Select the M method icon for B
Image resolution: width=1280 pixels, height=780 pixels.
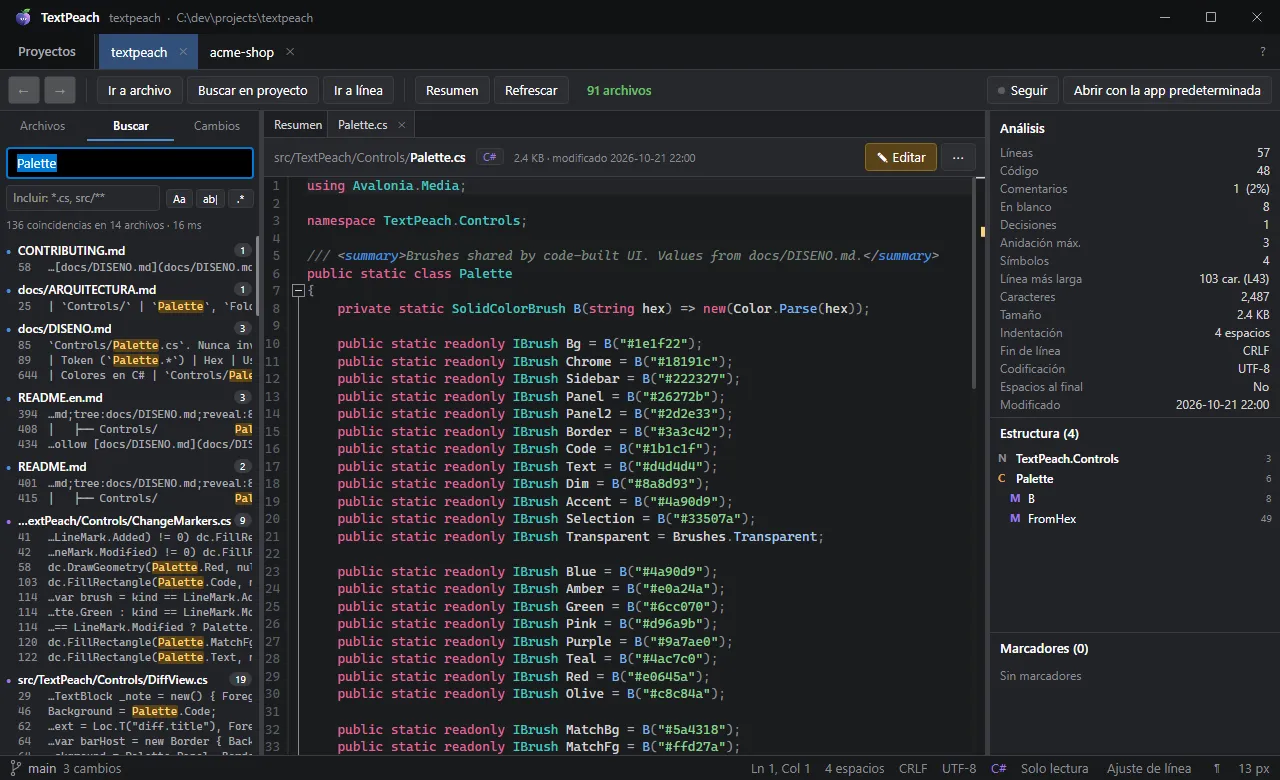pos(1015,499)
